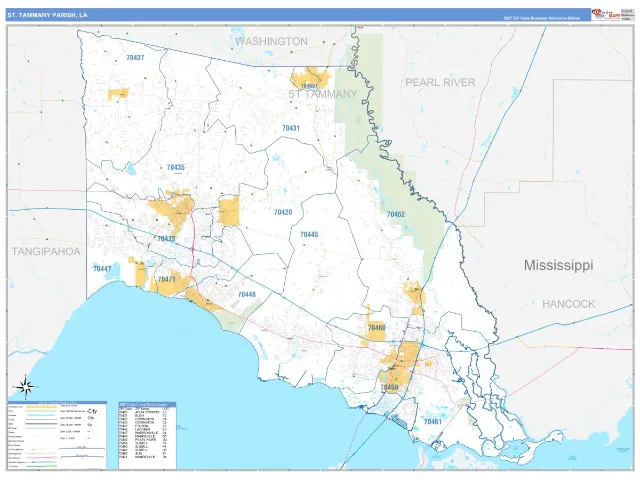
Task: Click the HANCOCK county label
Action: [x=569, y=304]
